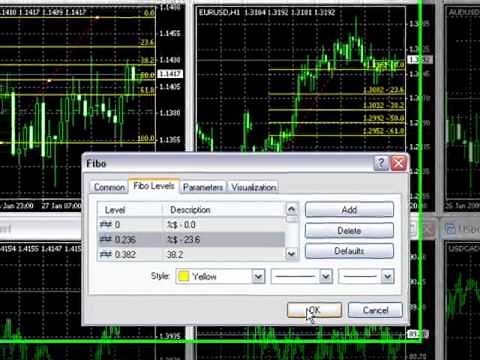Select the level 0 row
This screenshot has width=480, height=360.
[x=191, y=225]
